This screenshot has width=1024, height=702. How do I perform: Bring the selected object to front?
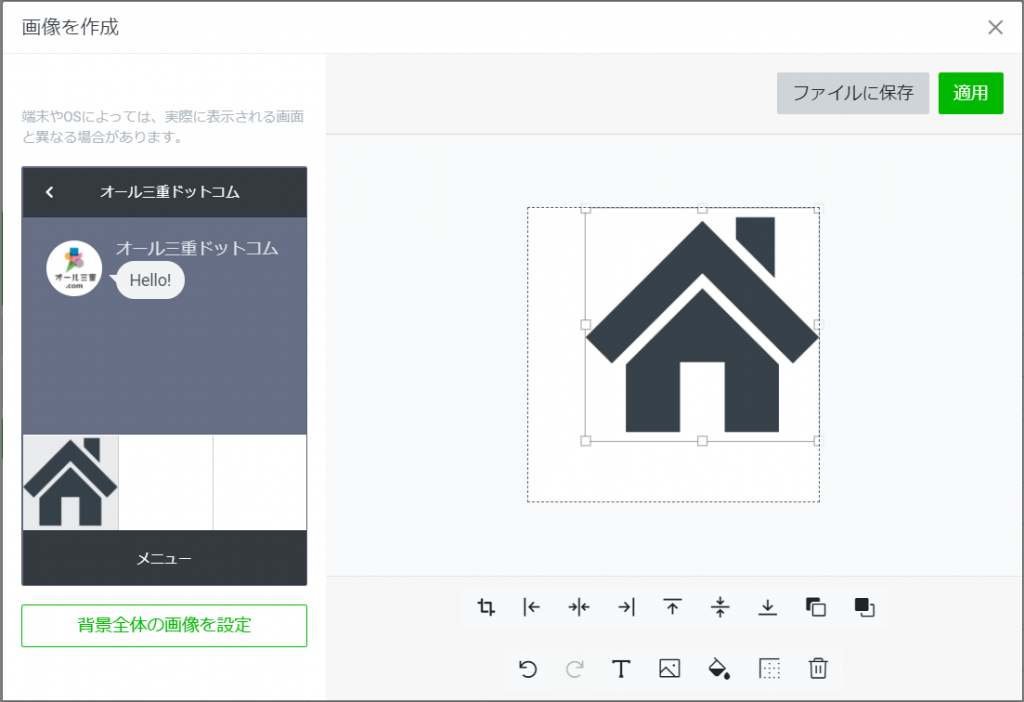864,607
